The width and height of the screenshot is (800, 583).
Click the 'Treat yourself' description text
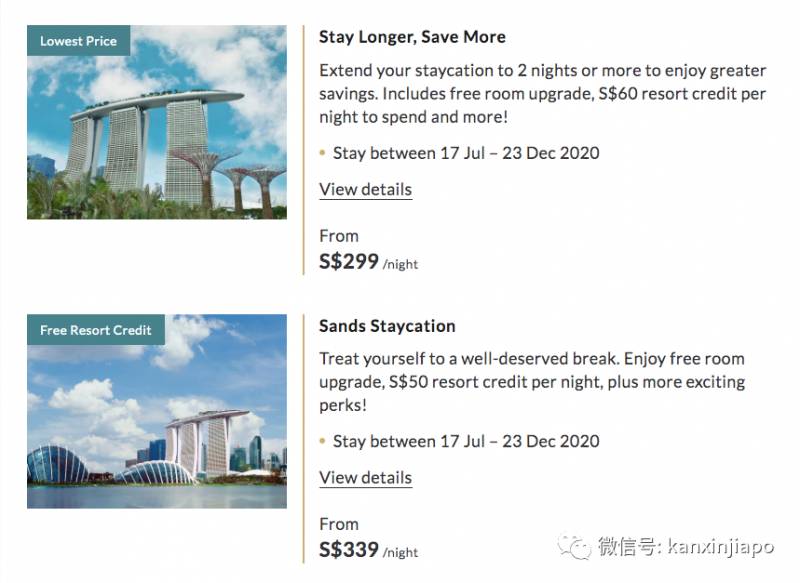click(x=531, y=382)
